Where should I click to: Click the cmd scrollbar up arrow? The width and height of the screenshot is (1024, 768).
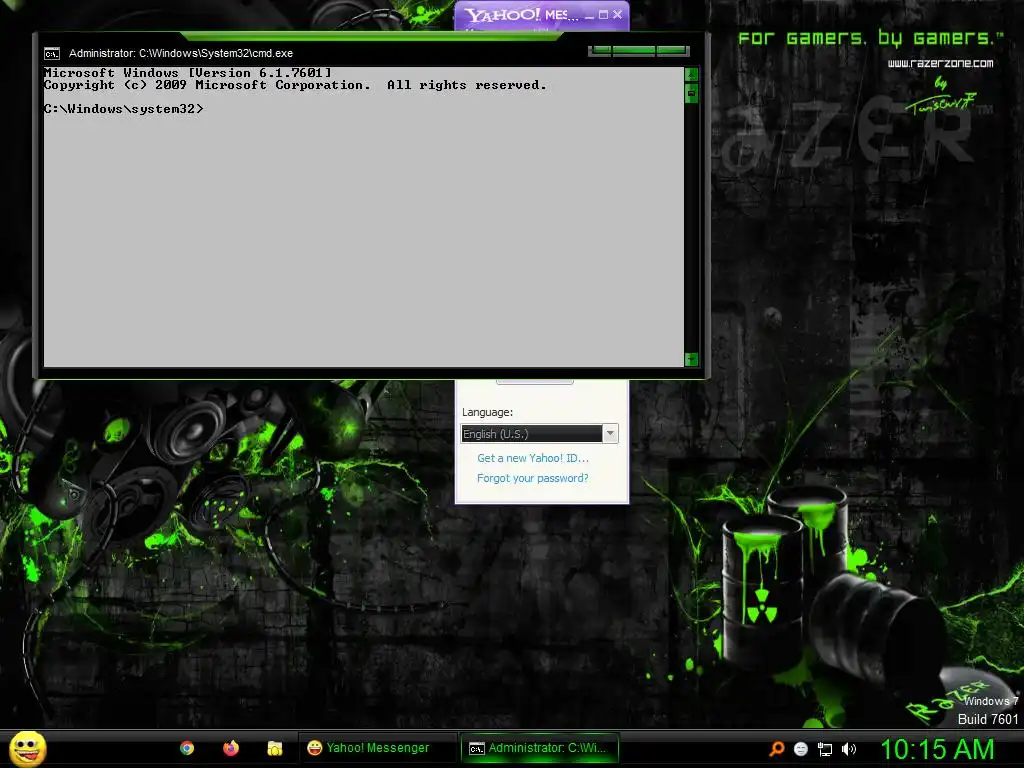click(x=691, y=74)
